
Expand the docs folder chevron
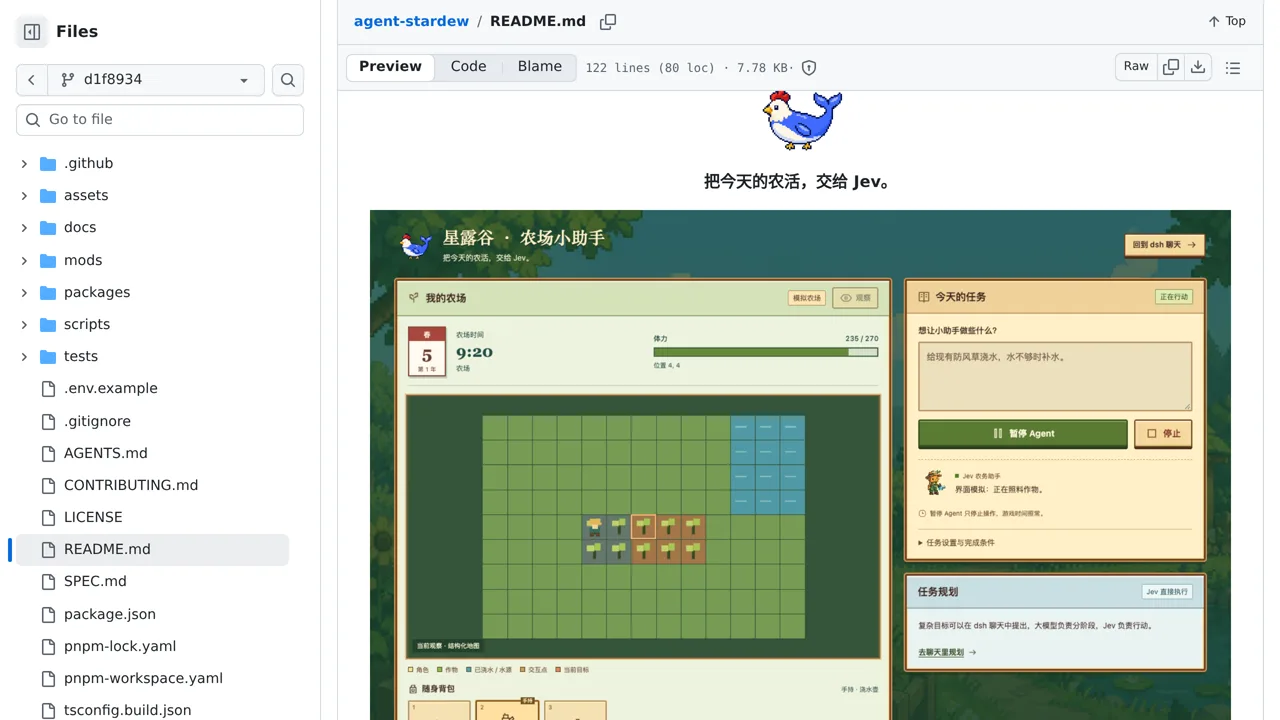tap(24, 227)
